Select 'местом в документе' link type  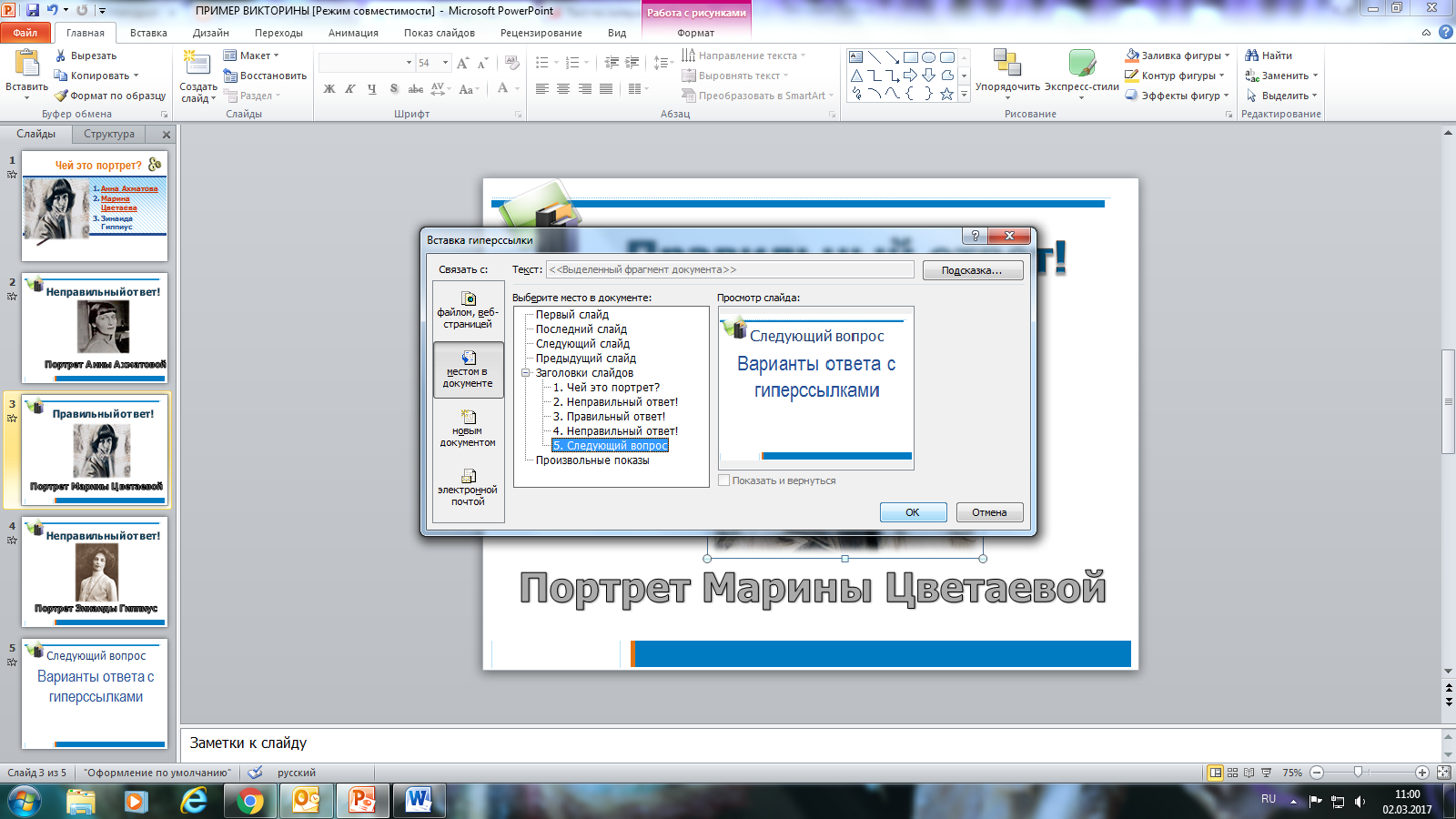(469, 369)
